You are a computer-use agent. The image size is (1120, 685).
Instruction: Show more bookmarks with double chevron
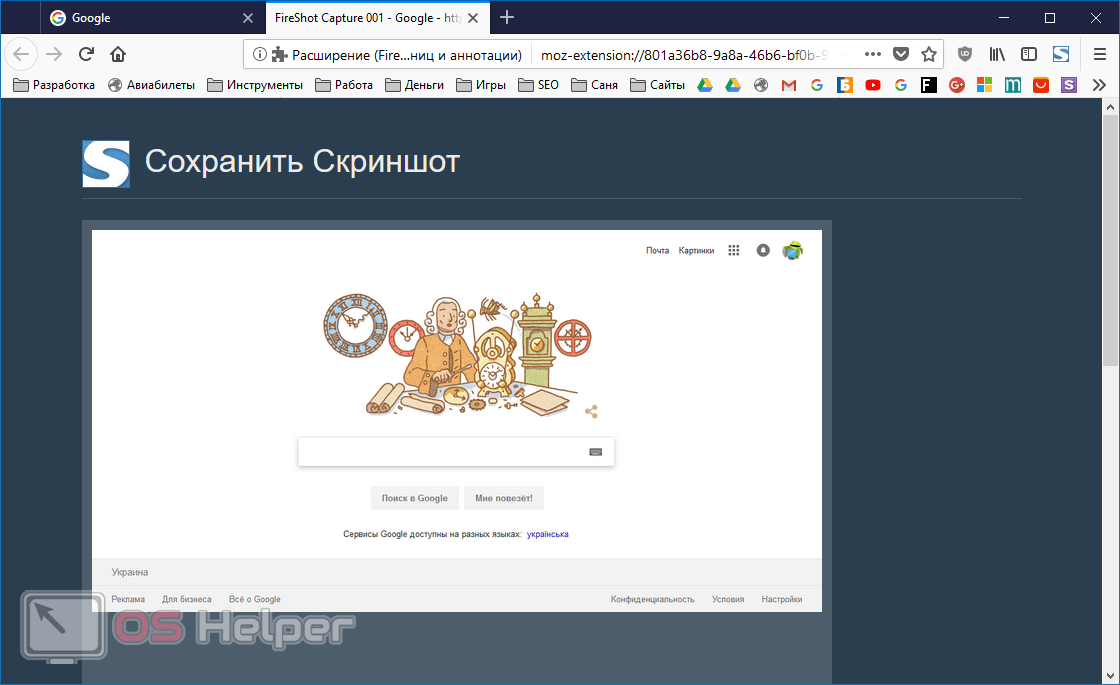[1099, 85]
